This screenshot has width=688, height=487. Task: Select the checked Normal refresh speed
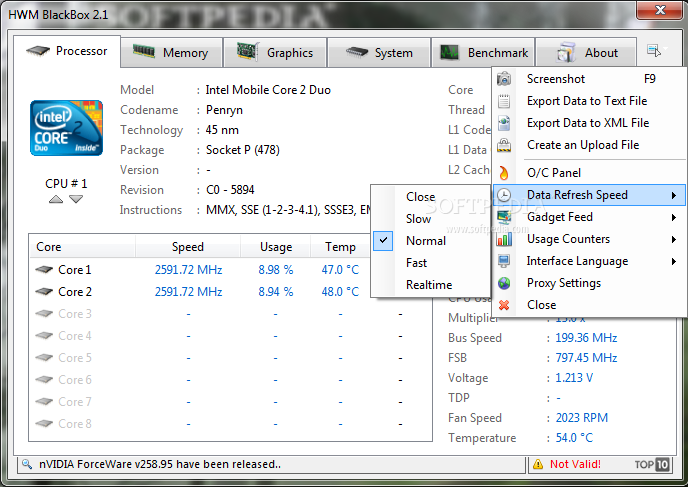(x=430, y=240)
